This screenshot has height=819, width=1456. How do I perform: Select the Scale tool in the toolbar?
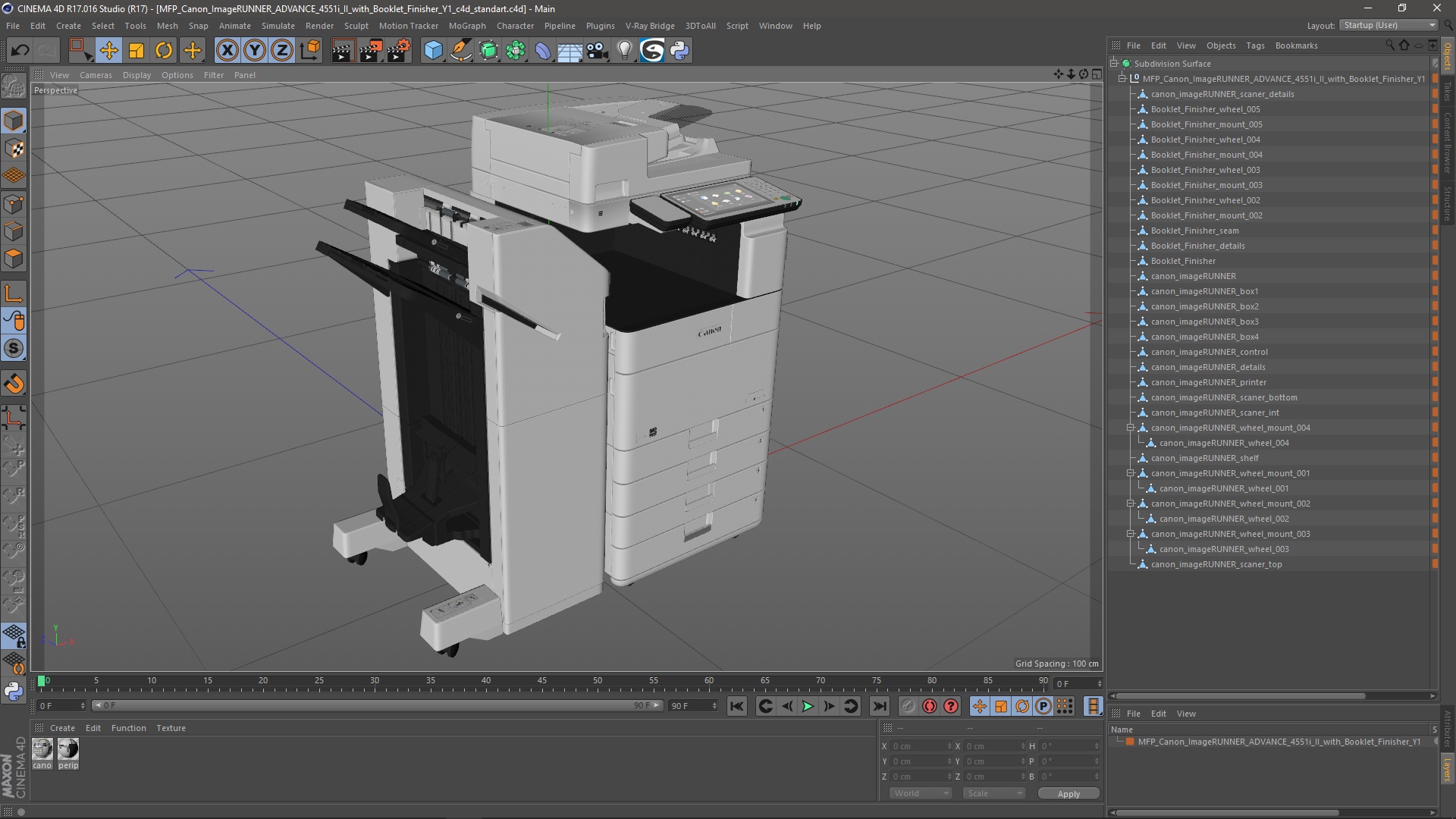(136, 50)
